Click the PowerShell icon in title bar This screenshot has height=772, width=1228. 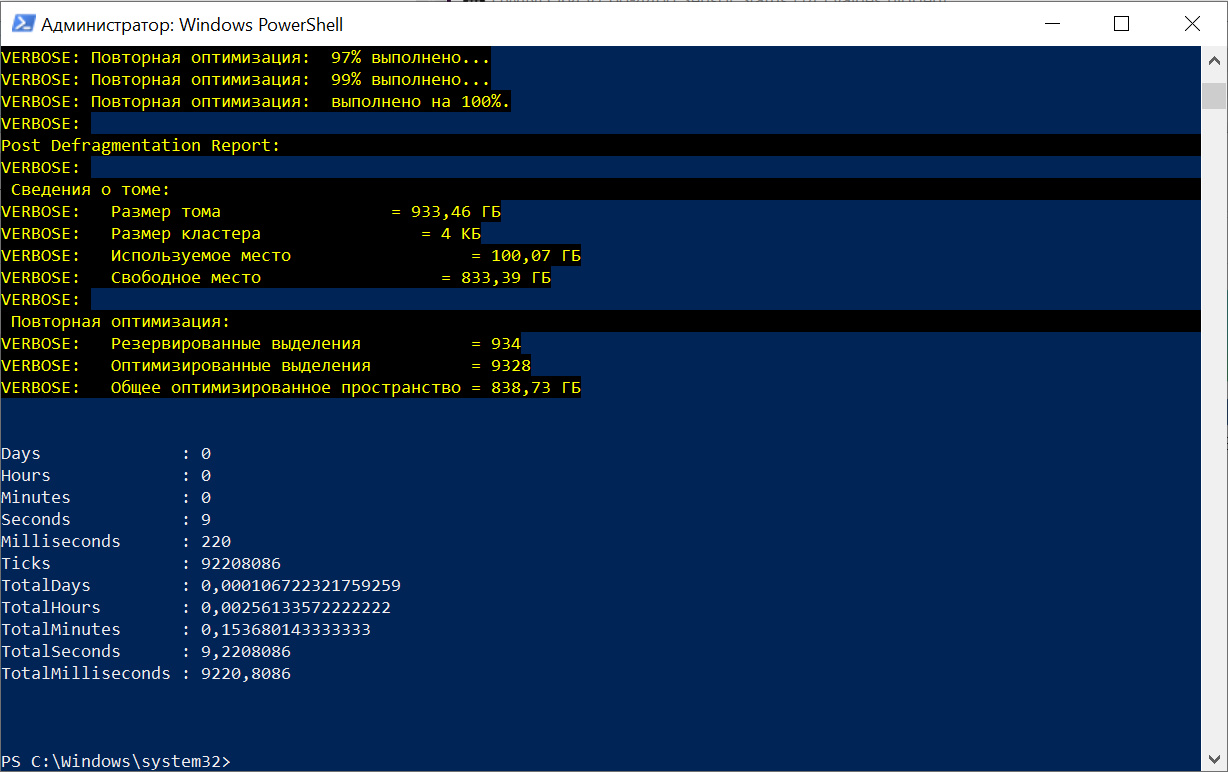pyautogui.click(x=22, y=24)
